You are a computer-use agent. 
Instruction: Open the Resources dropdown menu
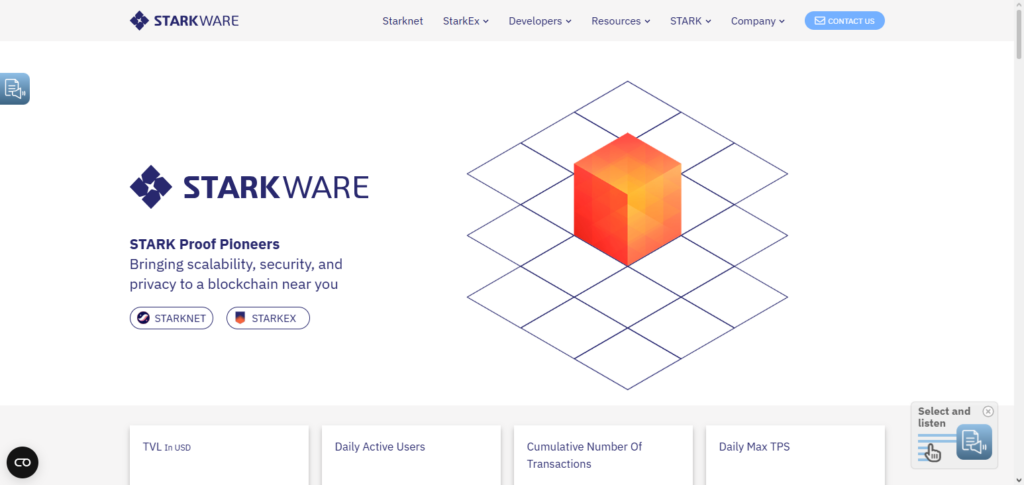[621, 21]
